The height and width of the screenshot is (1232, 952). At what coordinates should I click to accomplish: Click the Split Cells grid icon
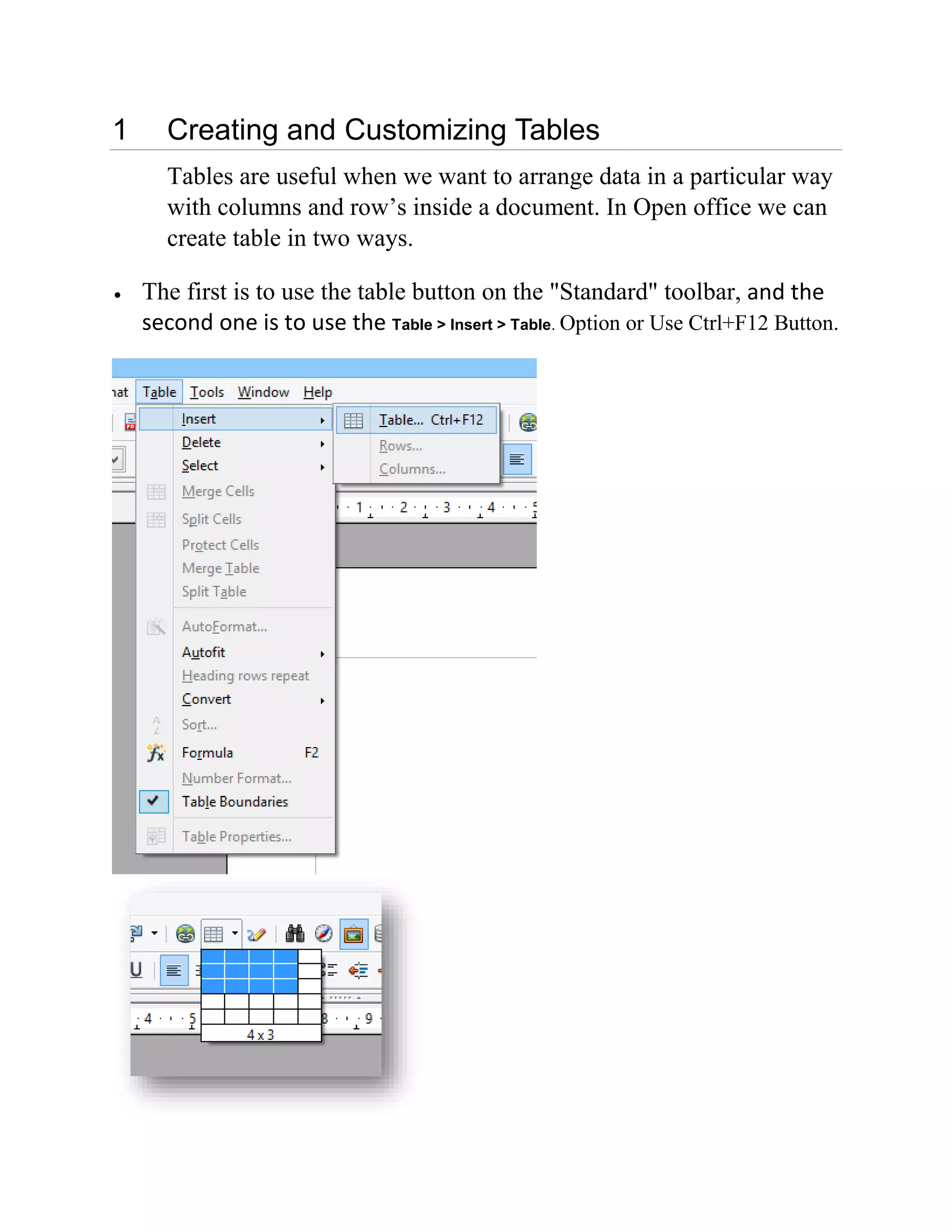(x=156, y=520)
